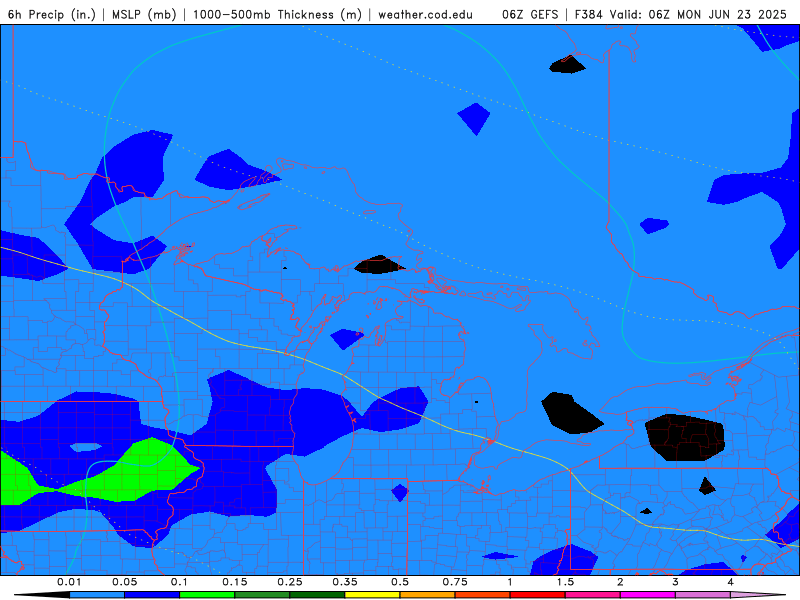Click the 1.5 legend value
The width and height of the screenshot is (800, 600).
click(x=565, y=582)
